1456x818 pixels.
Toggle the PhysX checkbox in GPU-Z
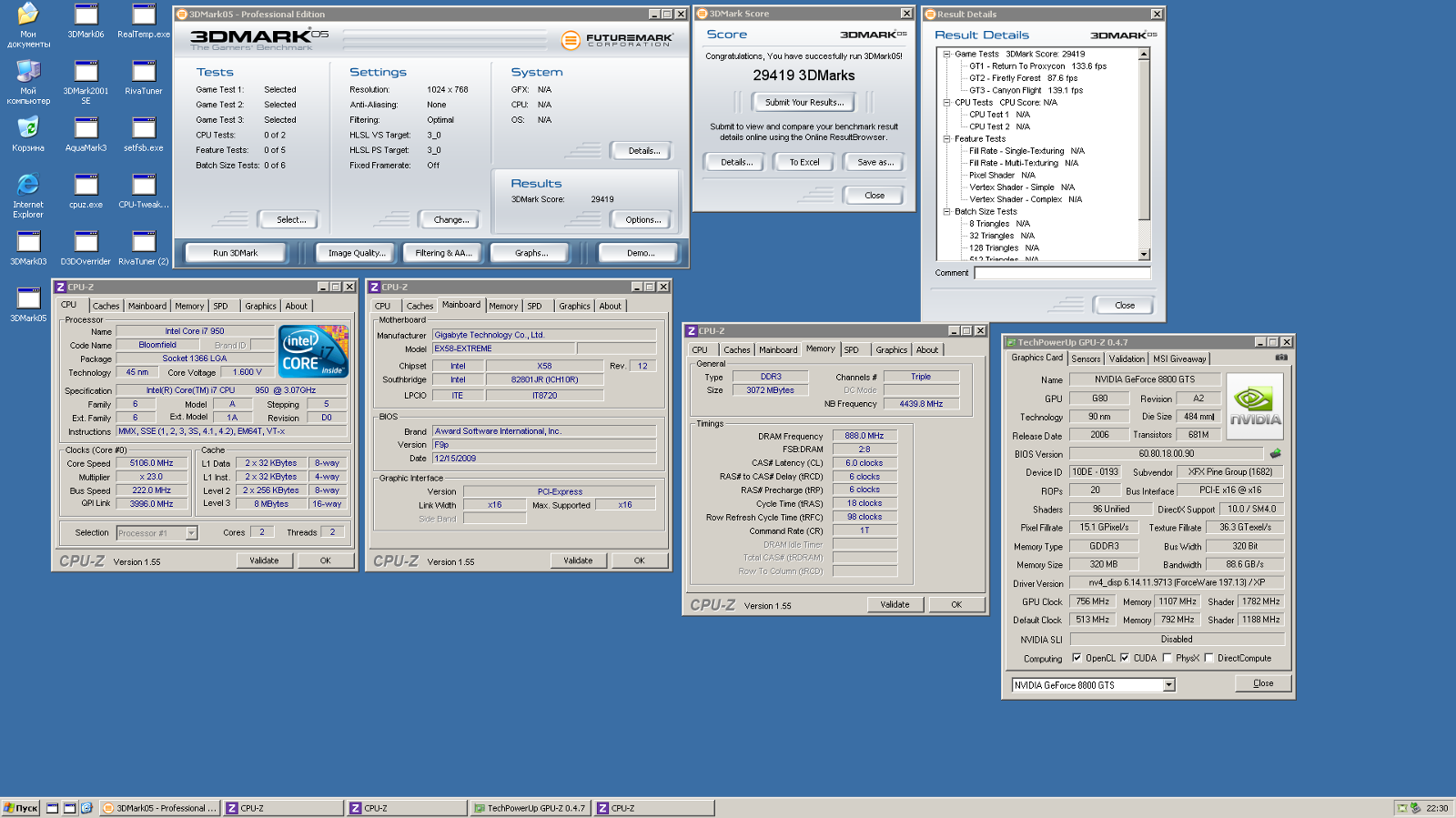tap(1167, 658)
